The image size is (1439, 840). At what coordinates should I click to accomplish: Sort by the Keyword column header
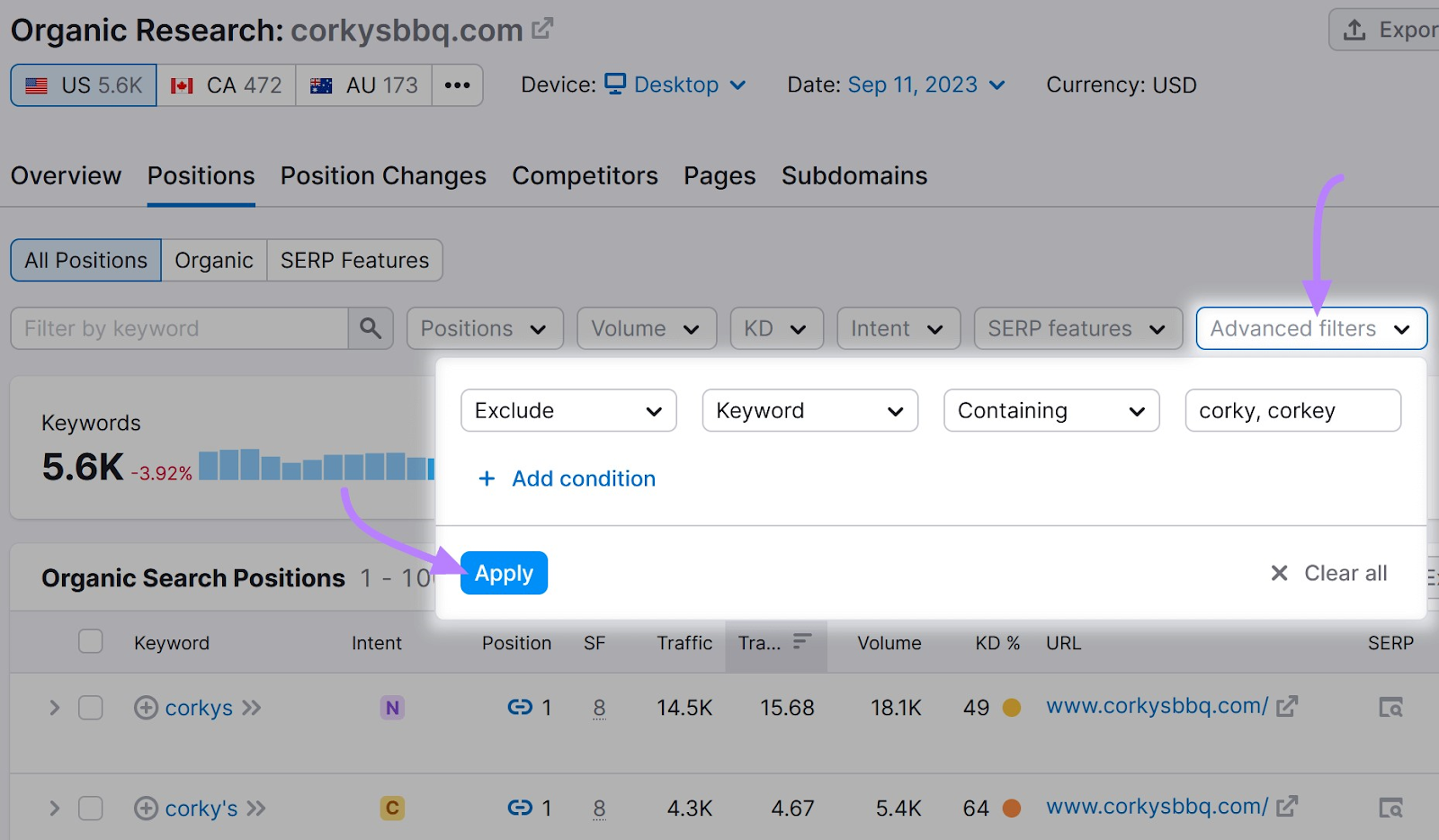coord(172,643)
